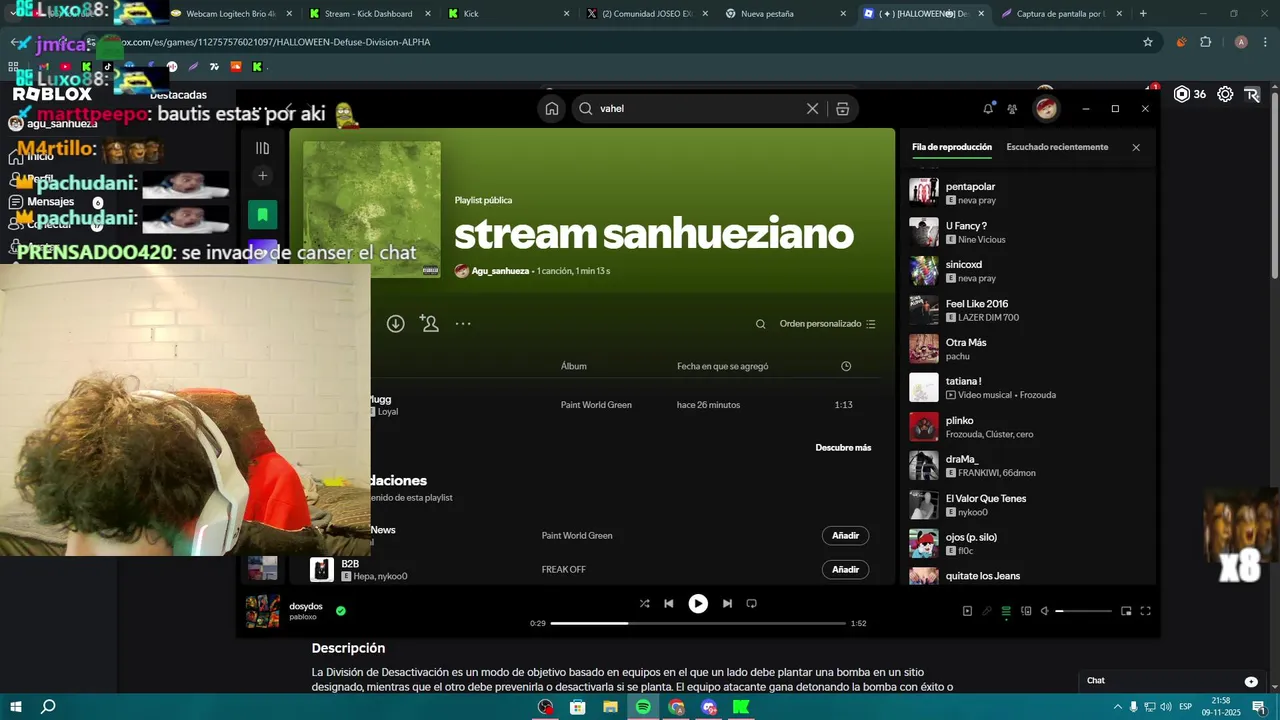Open Spotify from the Windows taskbar

coord(643,707)
